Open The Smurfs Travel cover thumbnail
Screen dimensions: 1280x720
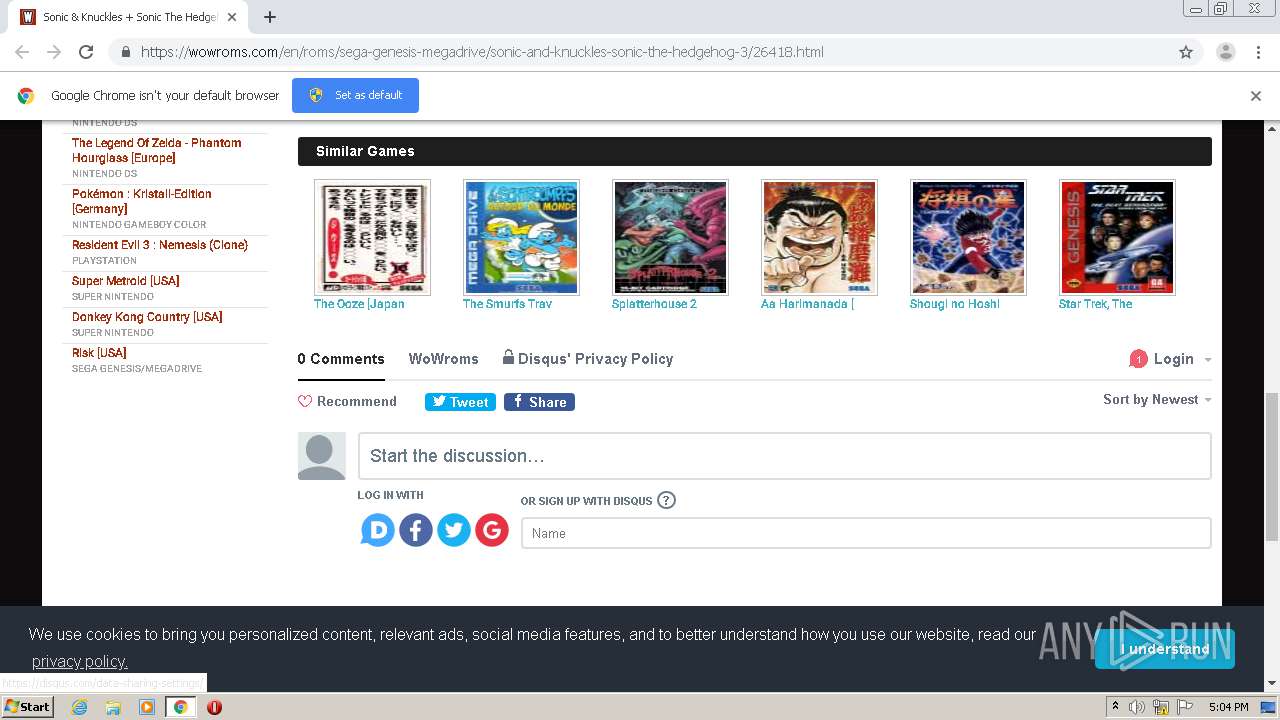tap(521, 237)
